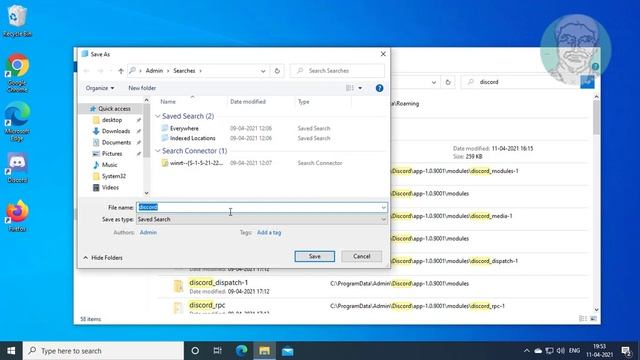640x360 pixels.
Task: Click the Cancel button
Action: click(x=362, y=256)
